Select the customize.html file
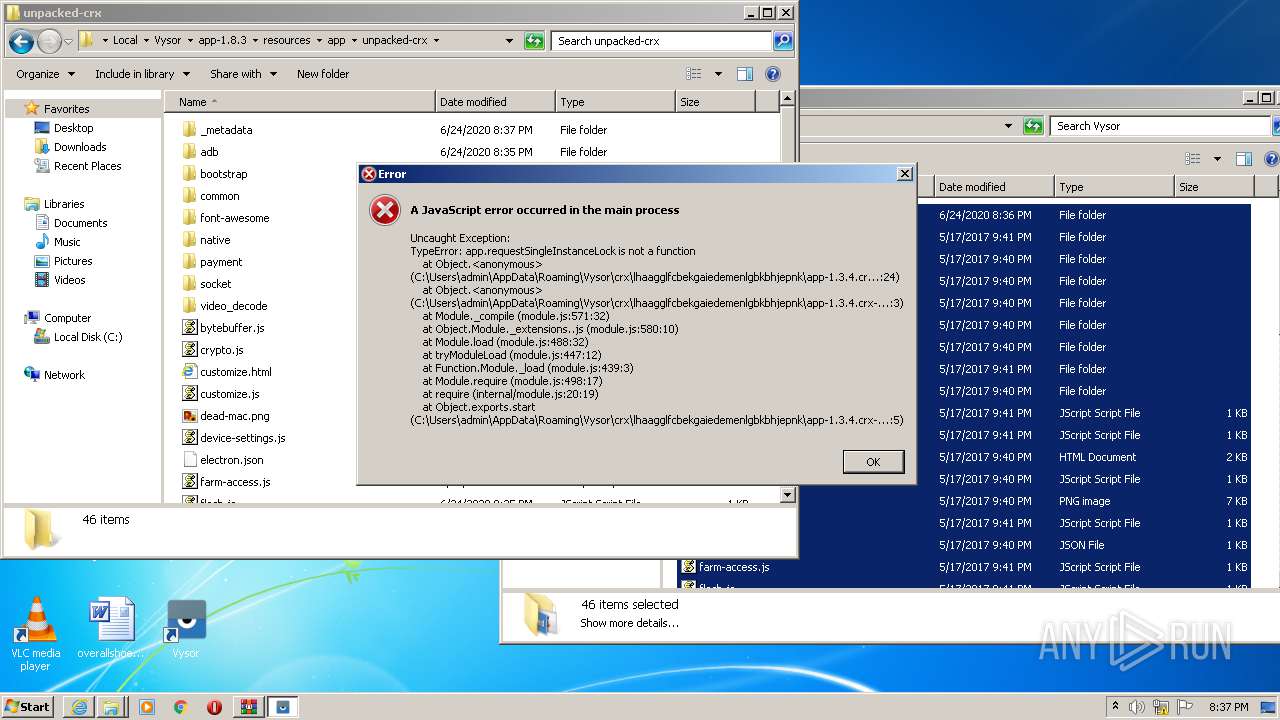Viewport: 1280px width, 720px height. [235, 372]
